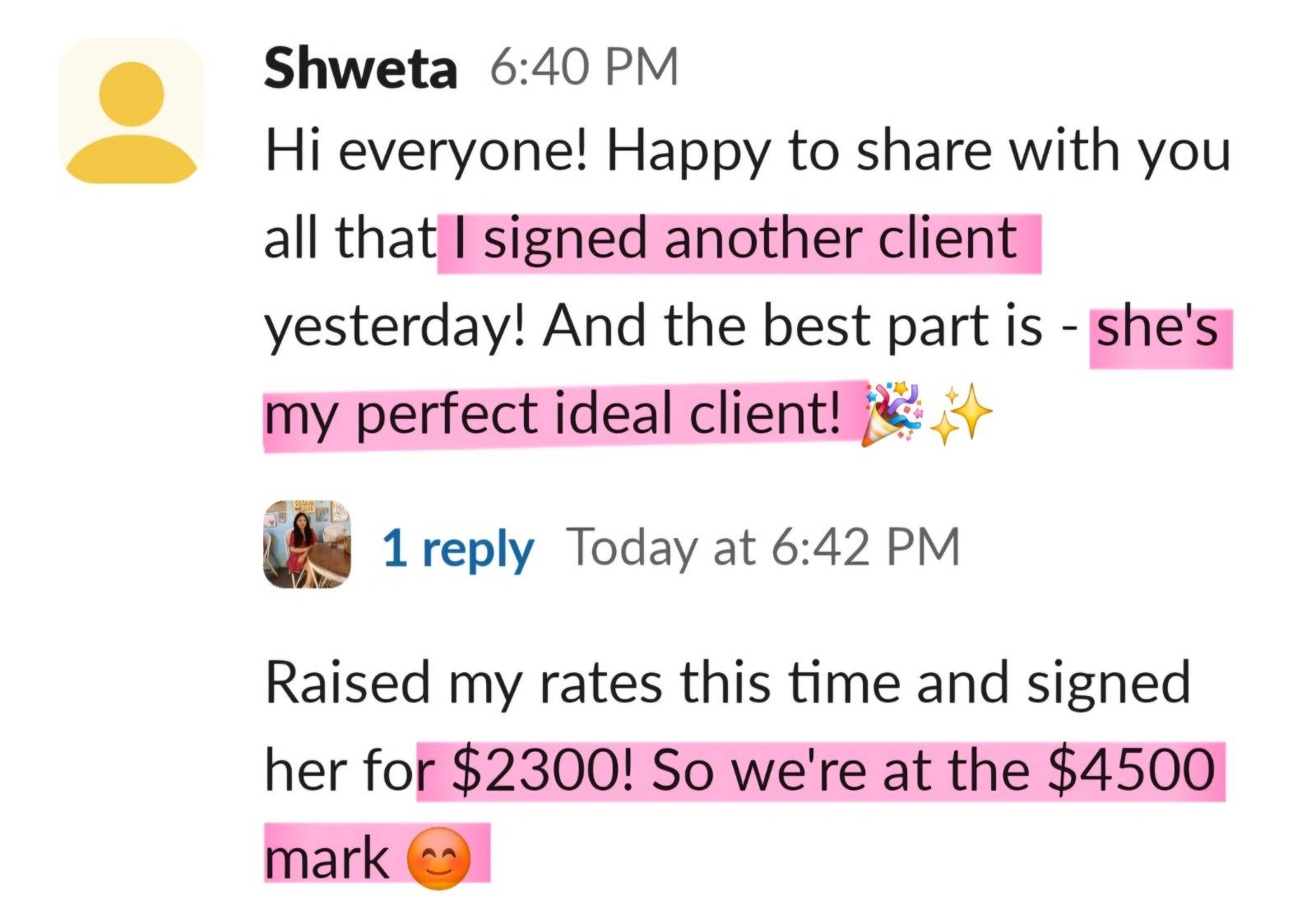Open the "1 reply" thread
Viewport: 1316px width, 919px height.
pos(457,548)
